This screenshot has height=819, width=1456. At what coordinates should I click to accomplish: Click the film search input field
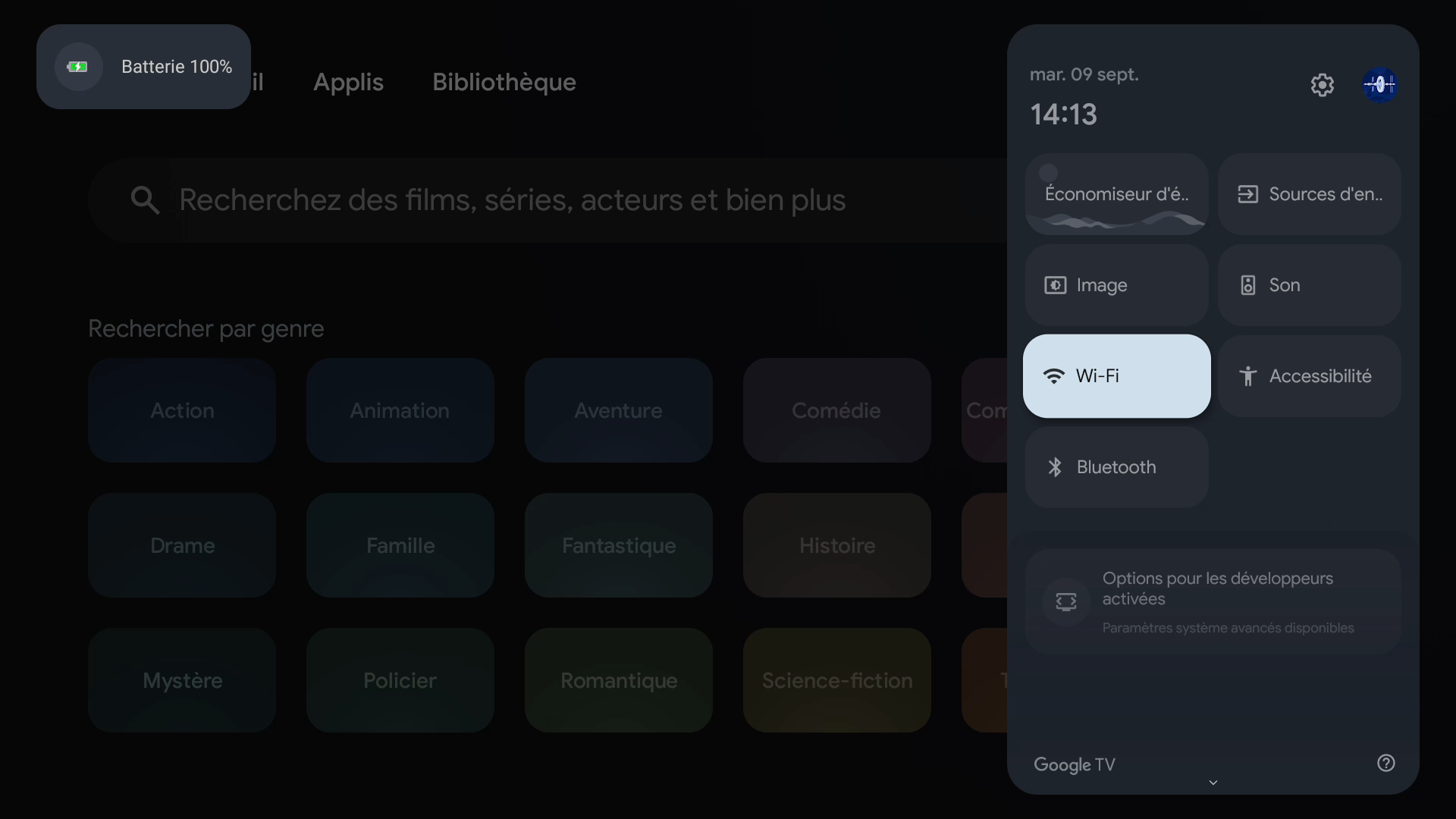click(548, 200)
